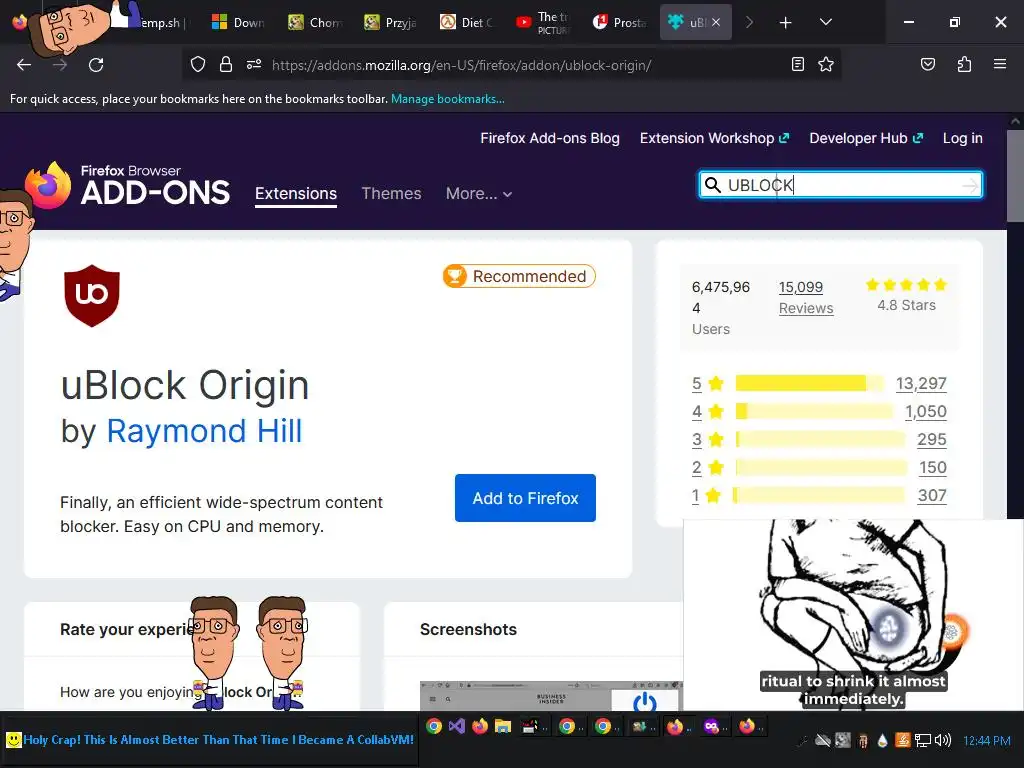Image resolution: width=1024 pixels, height=768 pixels.
Task: Open the 15,099 Reviews link
Action: 806,298
